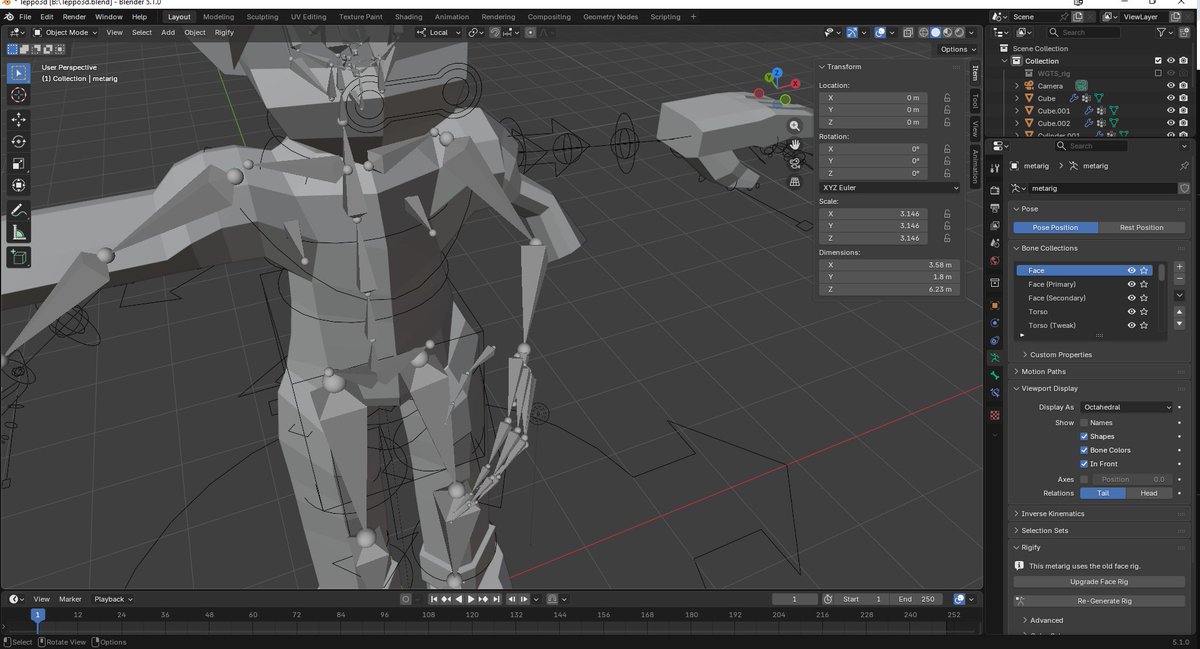Click the viewport pan hand icon
The image size is (1200, 649).
coord(794,145)
